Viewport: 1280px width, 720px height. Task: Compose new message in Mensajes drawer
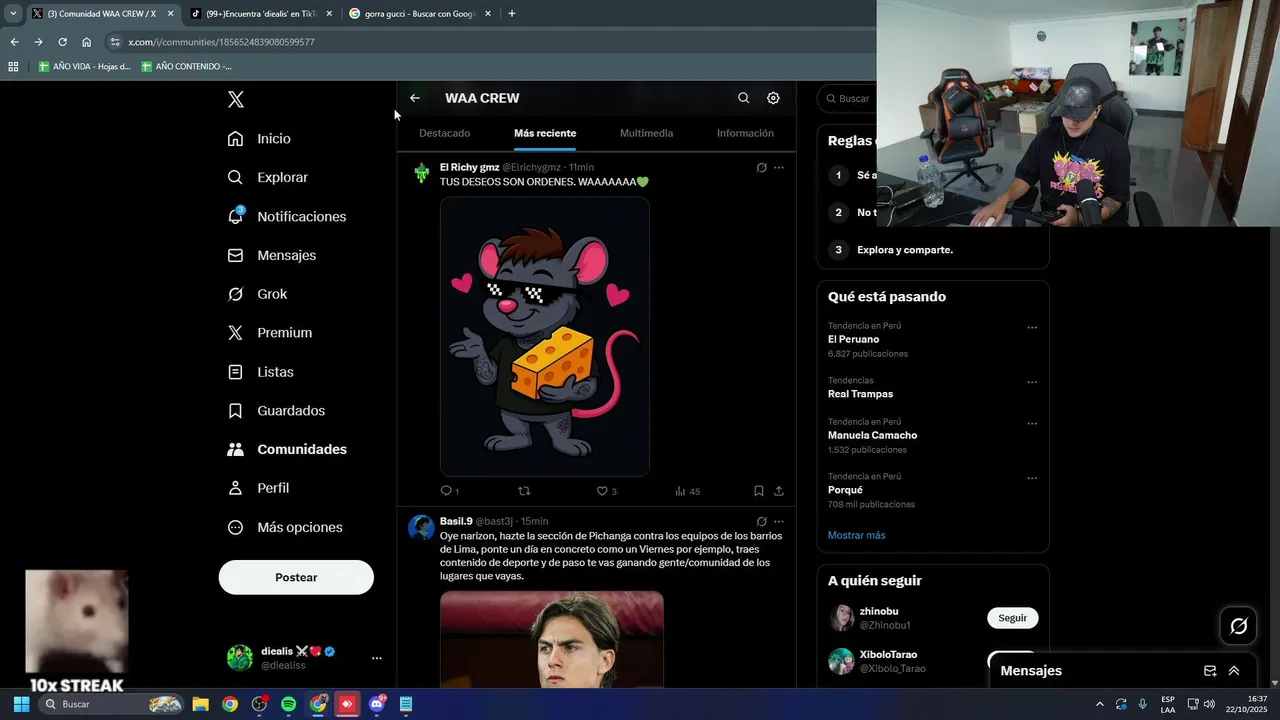[x=1210, y=671]
